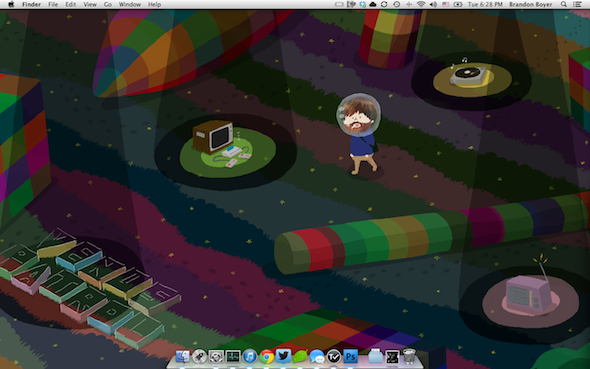Open Messages chat bubbles in dock
Viewport: 590px width, 369px height.
coord(317,356)
